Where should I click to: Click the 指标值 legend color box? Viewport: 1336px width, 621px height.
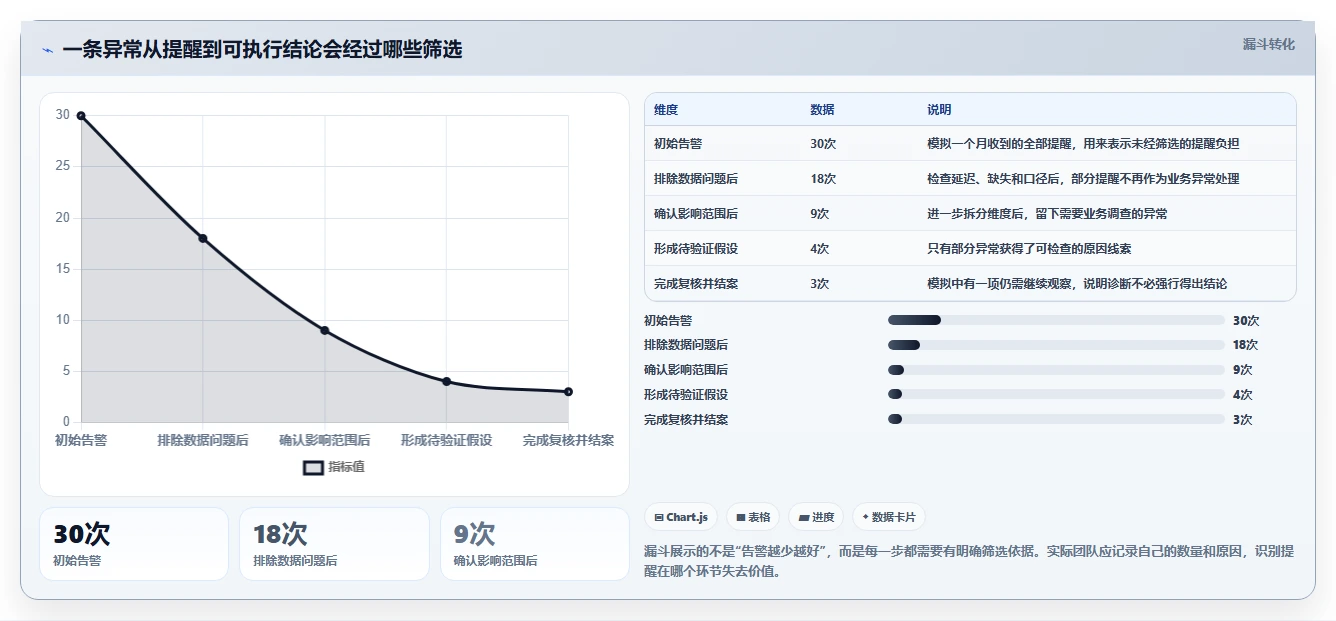point(313,467)
